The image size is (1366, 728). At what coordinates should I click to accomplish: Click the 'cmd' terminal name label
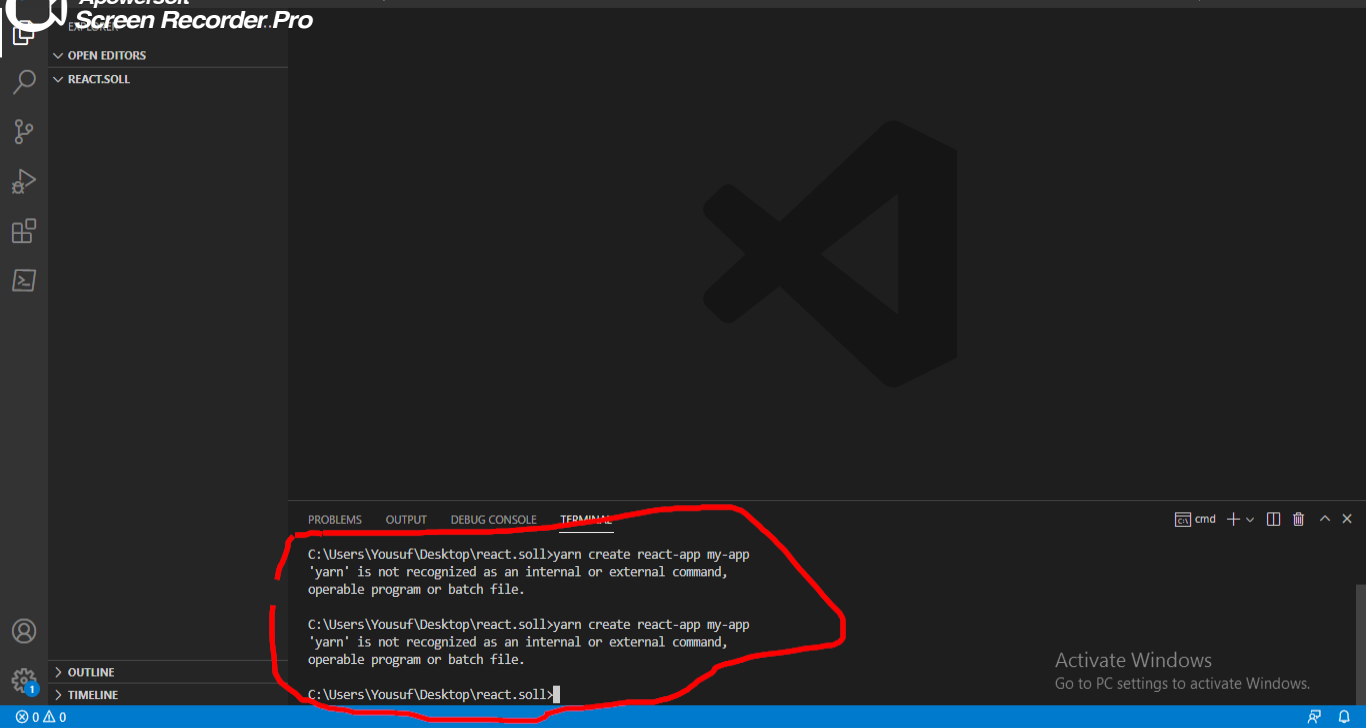(x=1205, y=519)
